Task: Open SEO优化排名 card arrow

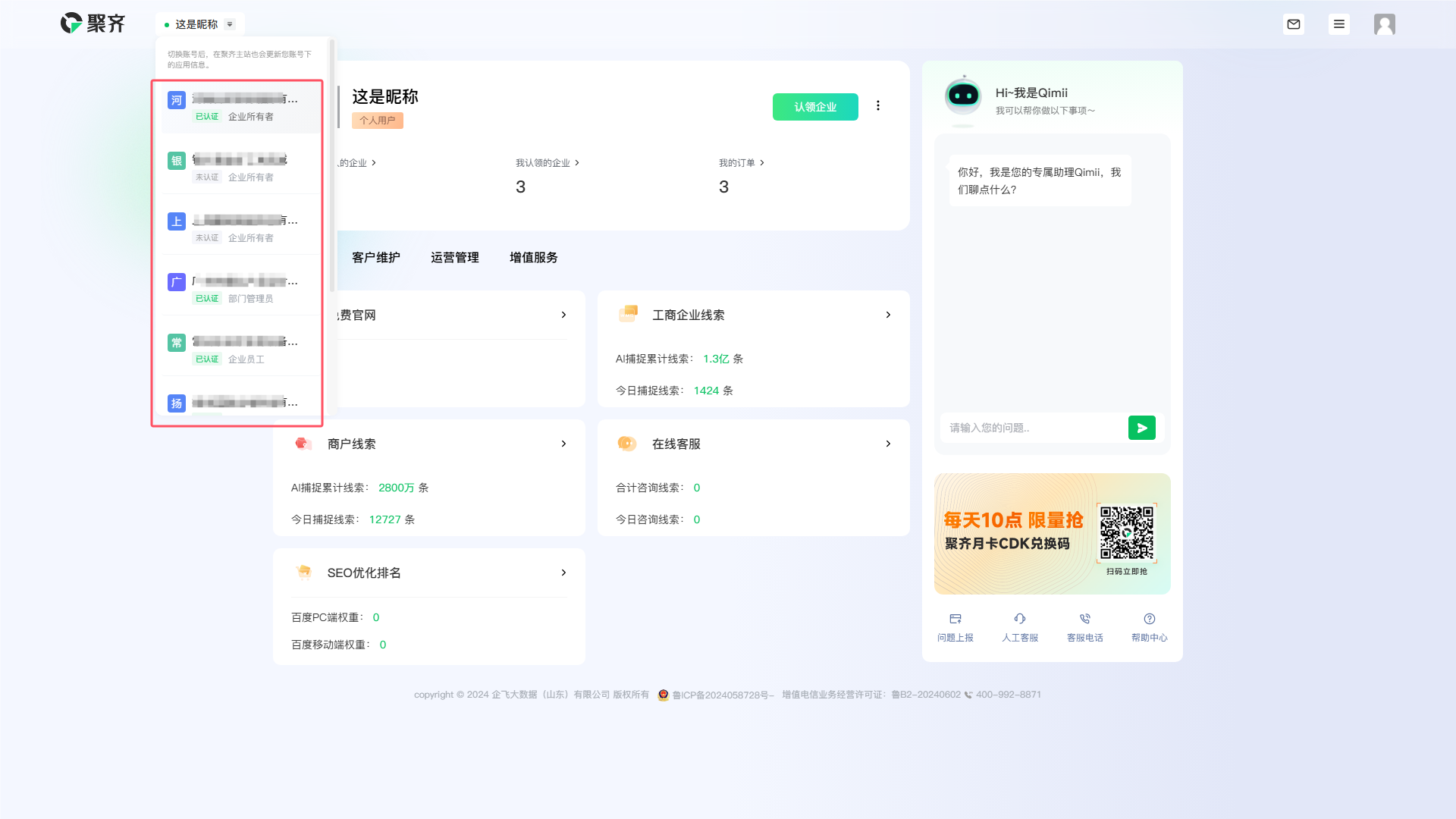Action: pyautogui.click(x=563, y=573)
